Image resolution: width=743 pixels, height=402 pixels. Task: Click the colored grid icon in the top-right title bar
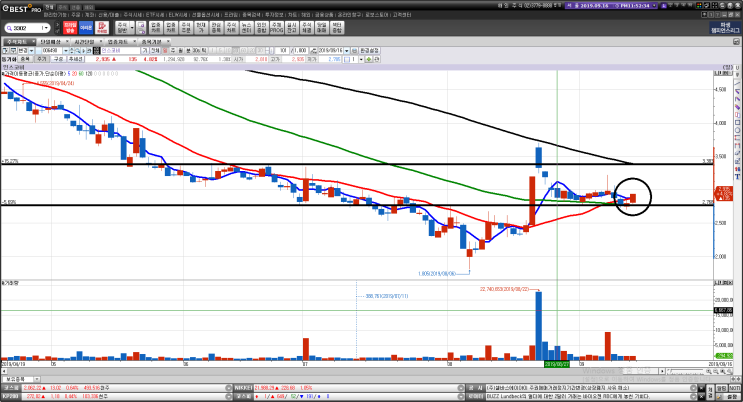pos(698,6)
